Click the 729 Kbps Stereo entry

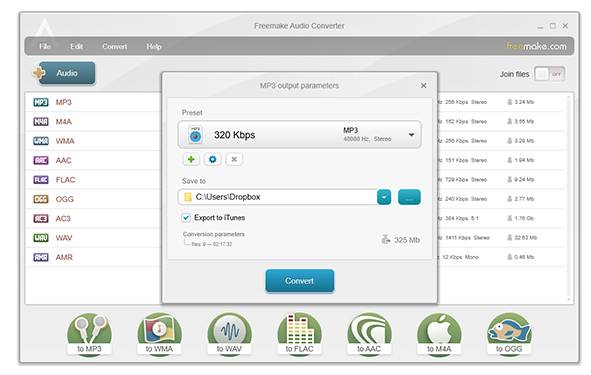(x=466, y=179)
